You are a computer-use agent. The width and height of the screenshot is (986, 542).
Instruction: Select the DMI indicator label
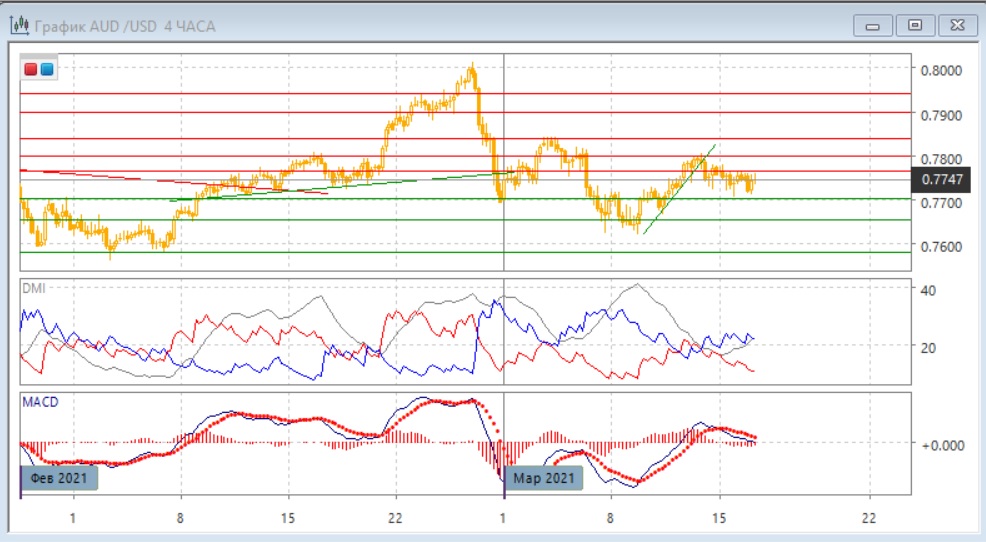coord(36,288)
